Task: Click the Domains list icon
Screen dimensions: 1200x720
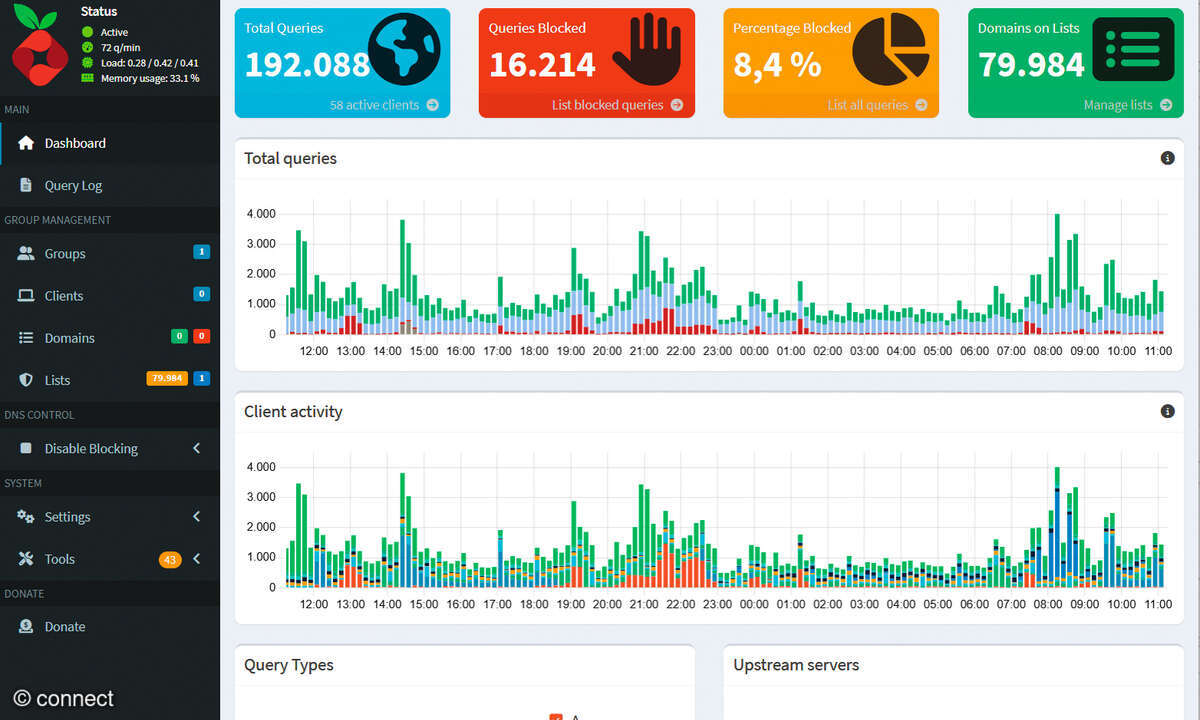Action: click(x=27, y=337)
